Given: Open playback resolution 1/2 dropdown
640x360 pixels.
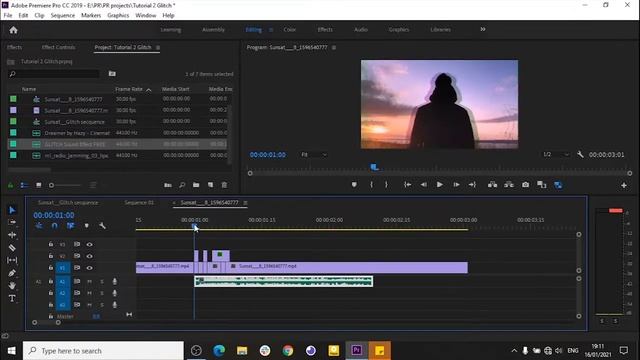Looking at the screenshot, I should coord(556,154).
